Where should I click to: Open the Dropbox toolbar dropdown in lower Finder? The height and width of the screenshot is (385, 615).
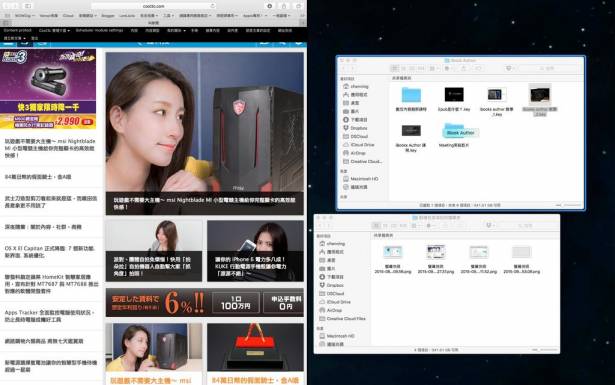point(490,225)
